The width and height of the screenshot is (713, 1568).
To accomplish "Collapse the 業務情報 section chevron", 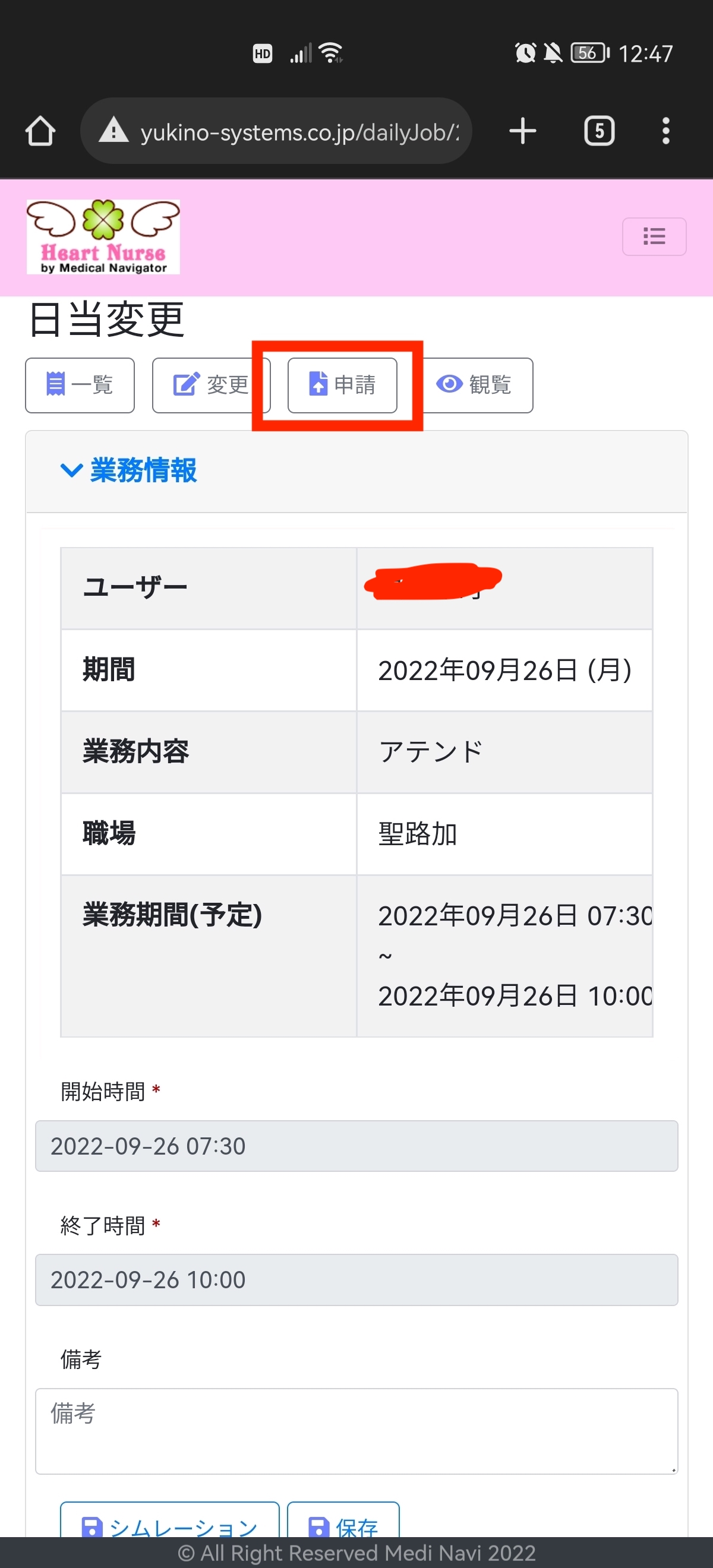I will tap(71, 470).
